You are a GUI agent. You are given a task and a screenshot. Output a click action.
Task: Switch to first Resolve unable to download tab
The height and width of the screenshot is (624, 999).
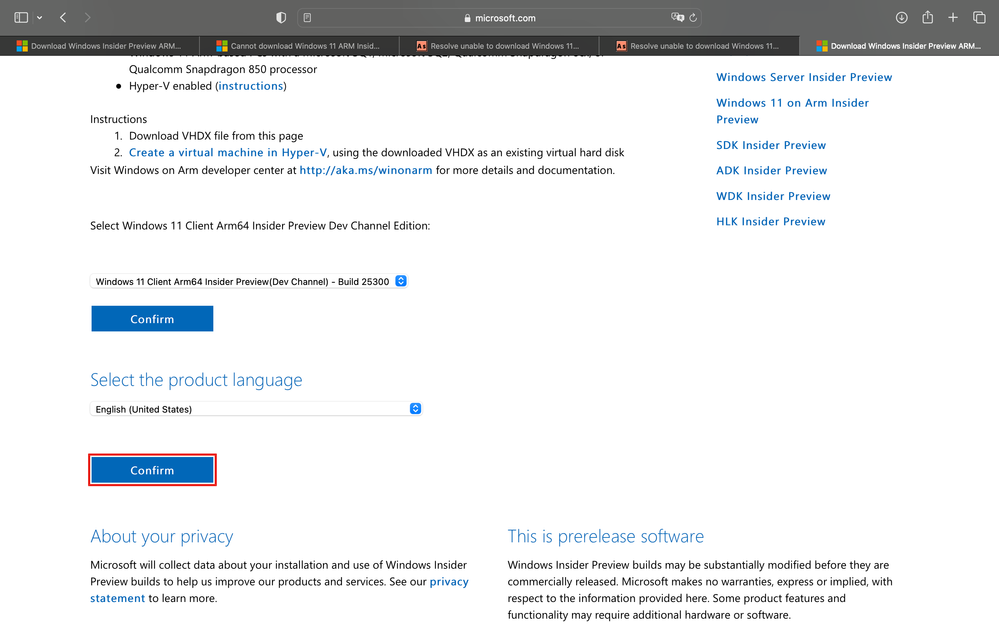(499, 46)
